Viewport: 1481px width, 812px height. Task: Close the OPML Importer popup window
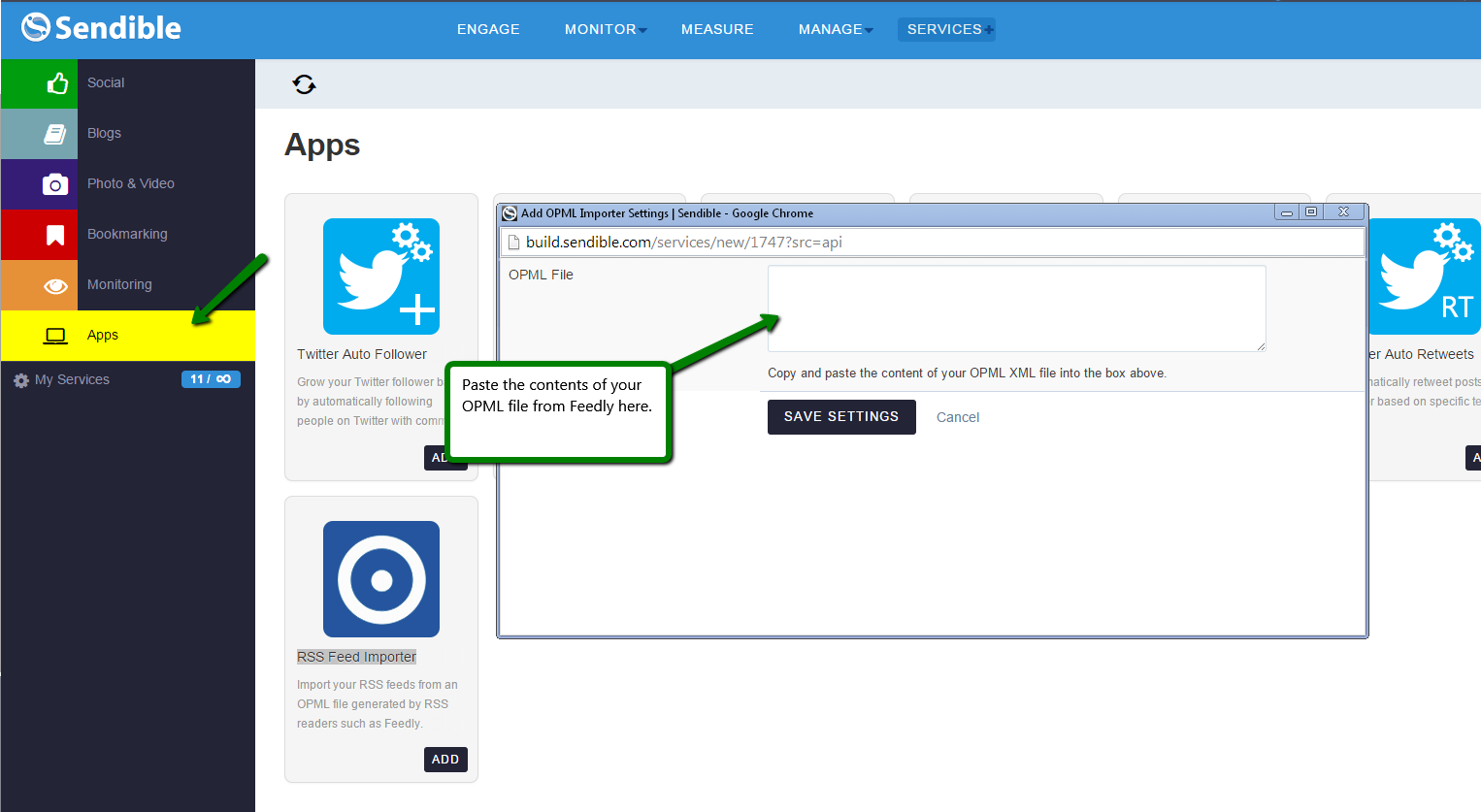click(1344, 212)
